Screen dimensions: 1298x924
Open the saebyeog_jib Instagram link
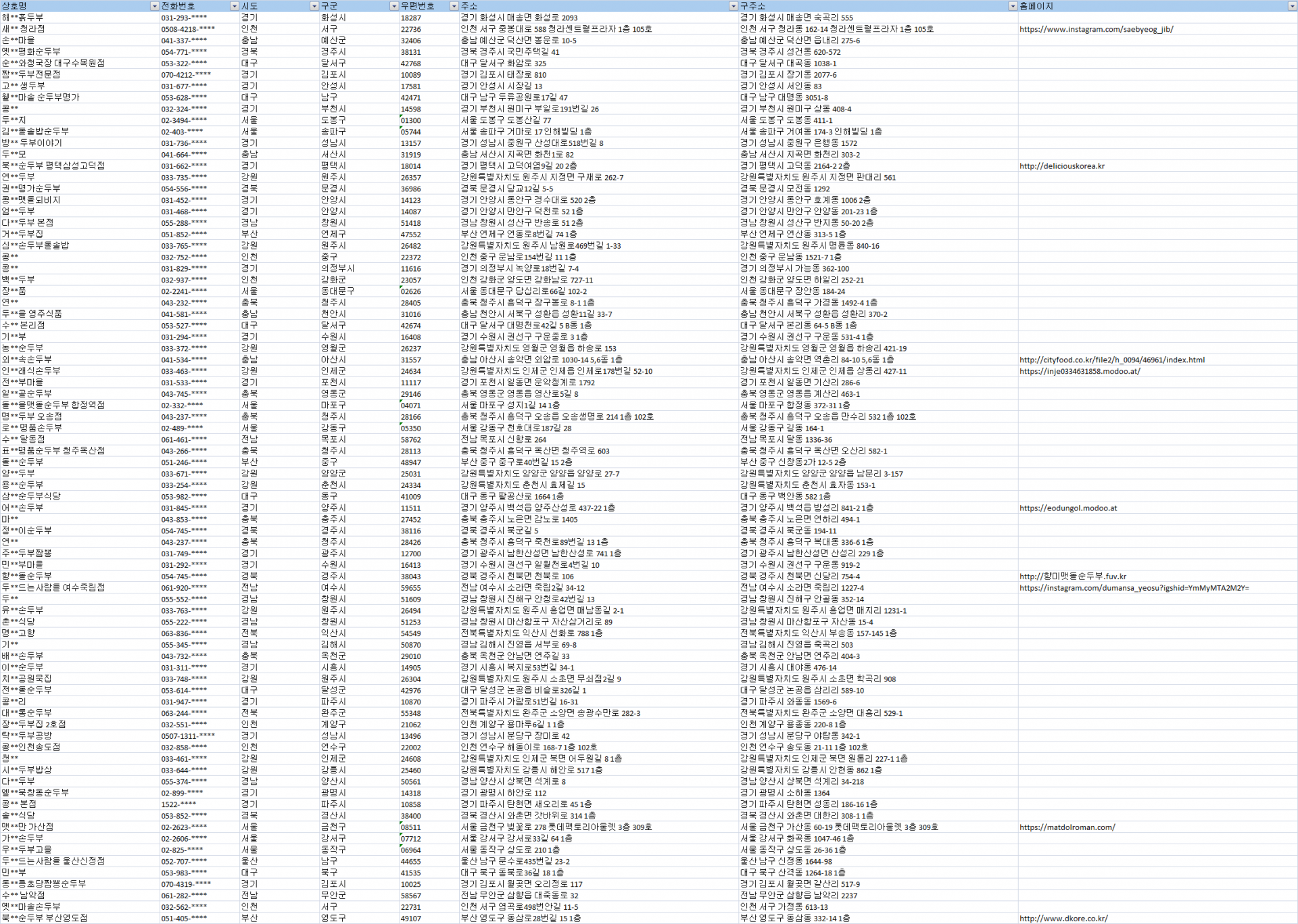(x=1096, y=29)
